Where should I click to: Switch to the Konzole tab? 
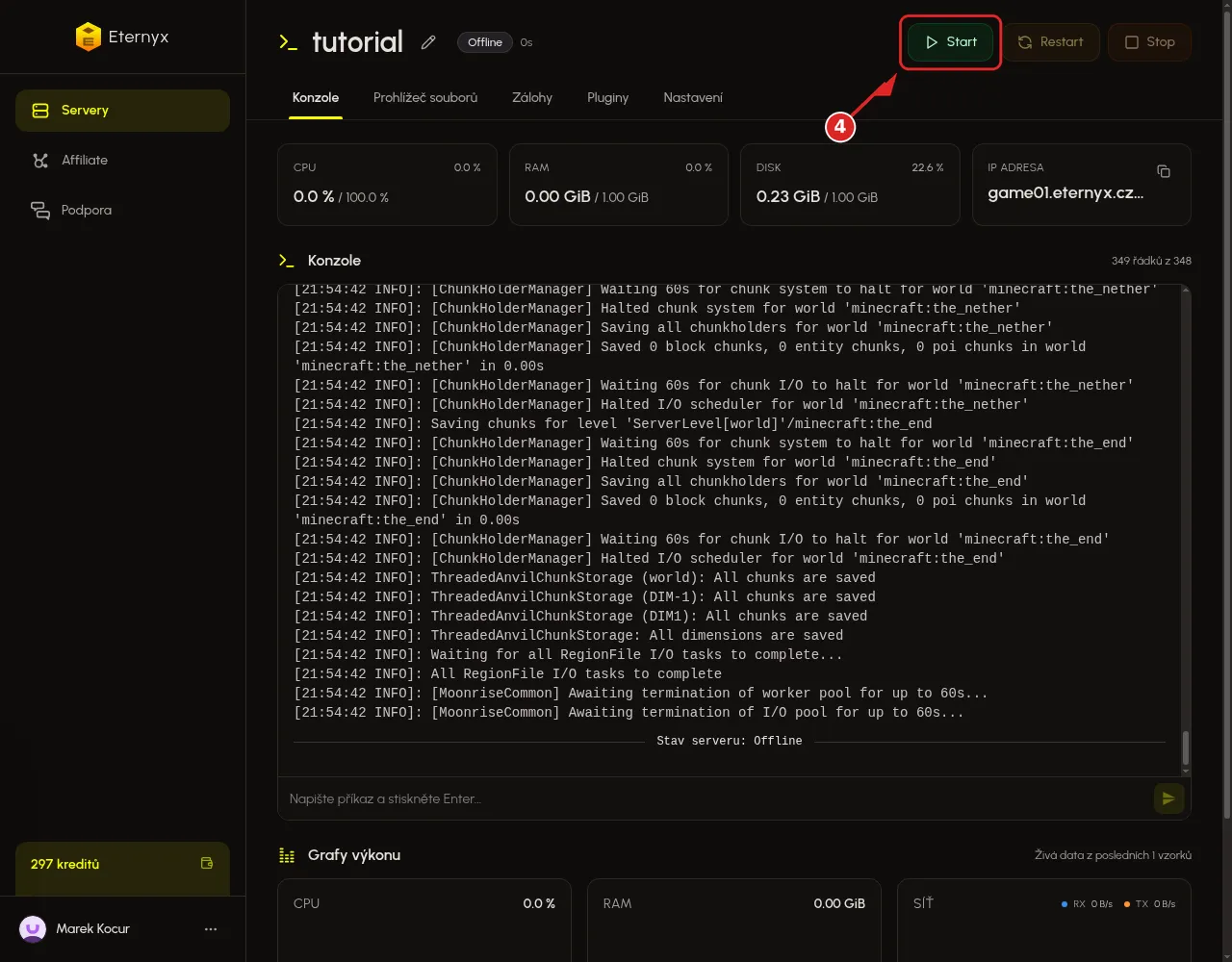point(316,98)
